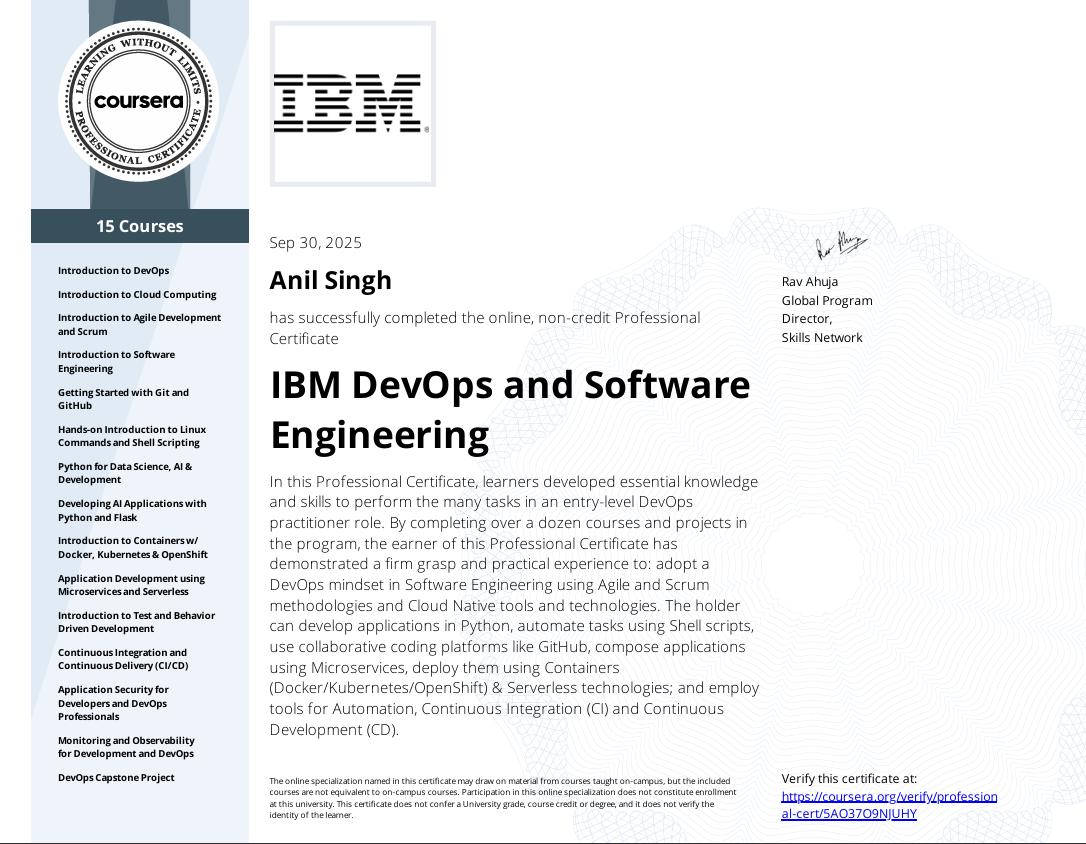Screen dimensions: 1086x844
Task: Click the '15 Courses' header bar
Action: pos(139,225)
